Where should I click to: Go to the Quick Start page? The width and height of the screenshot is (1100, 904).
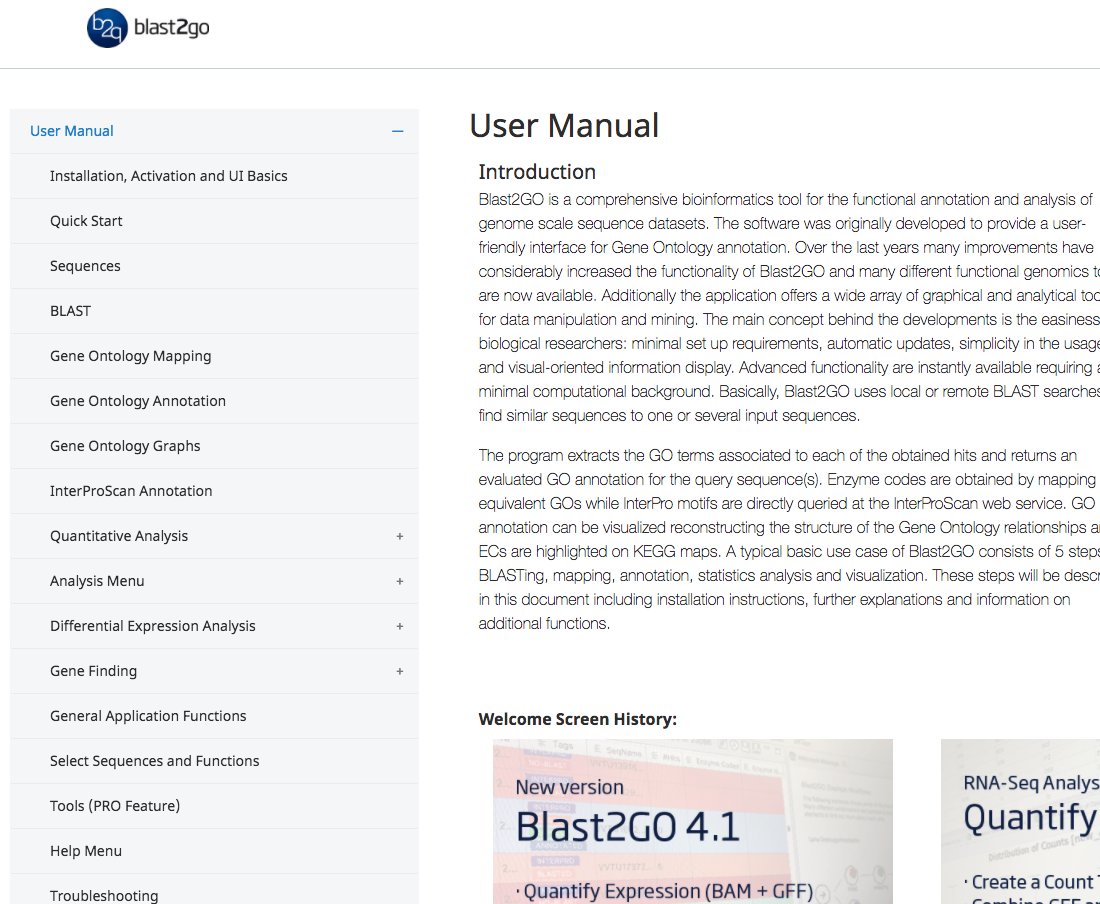[x=86, y=221]
